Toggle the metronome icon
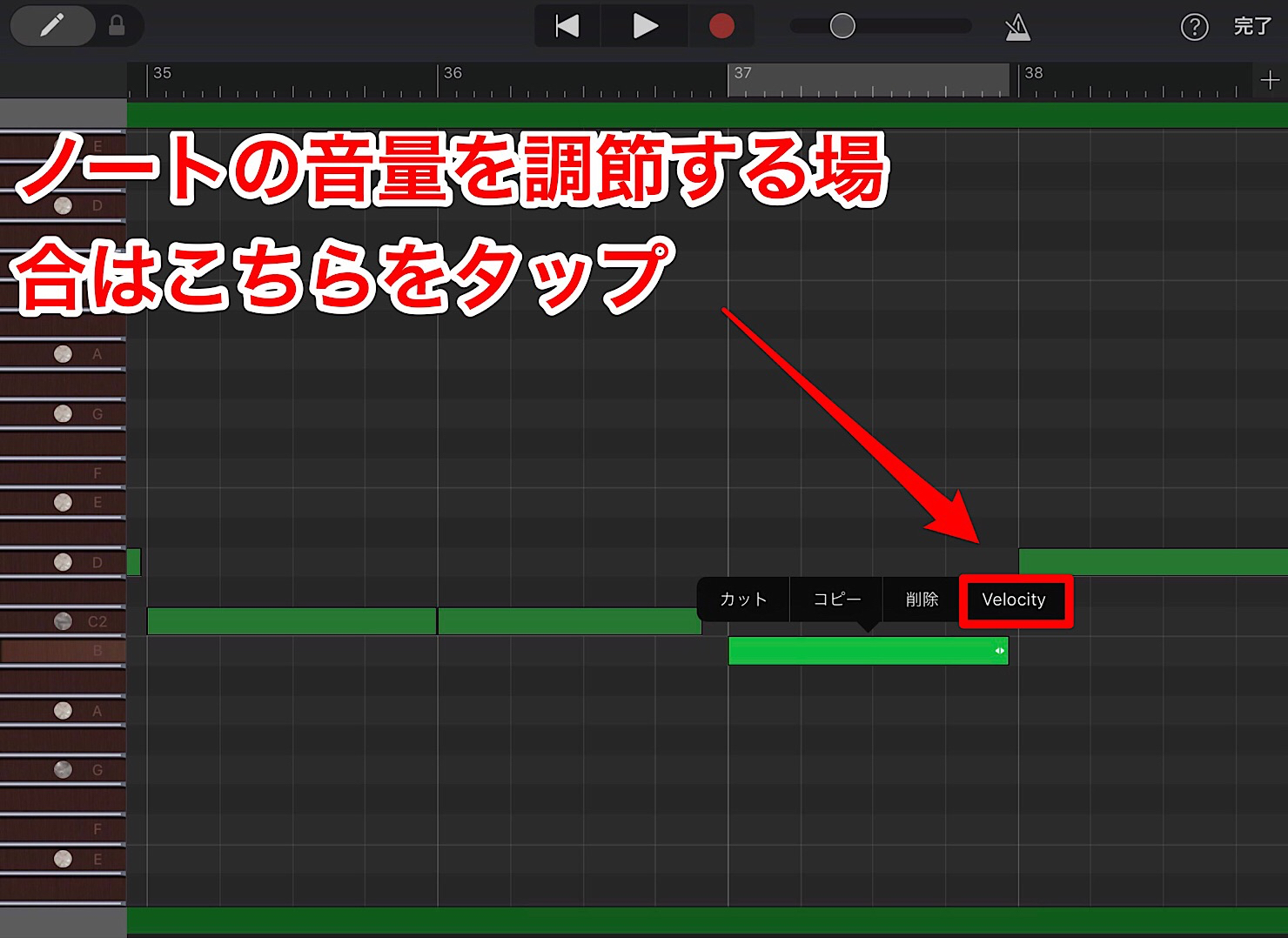Viewport: 1288px width, 938px height. 1017,27
